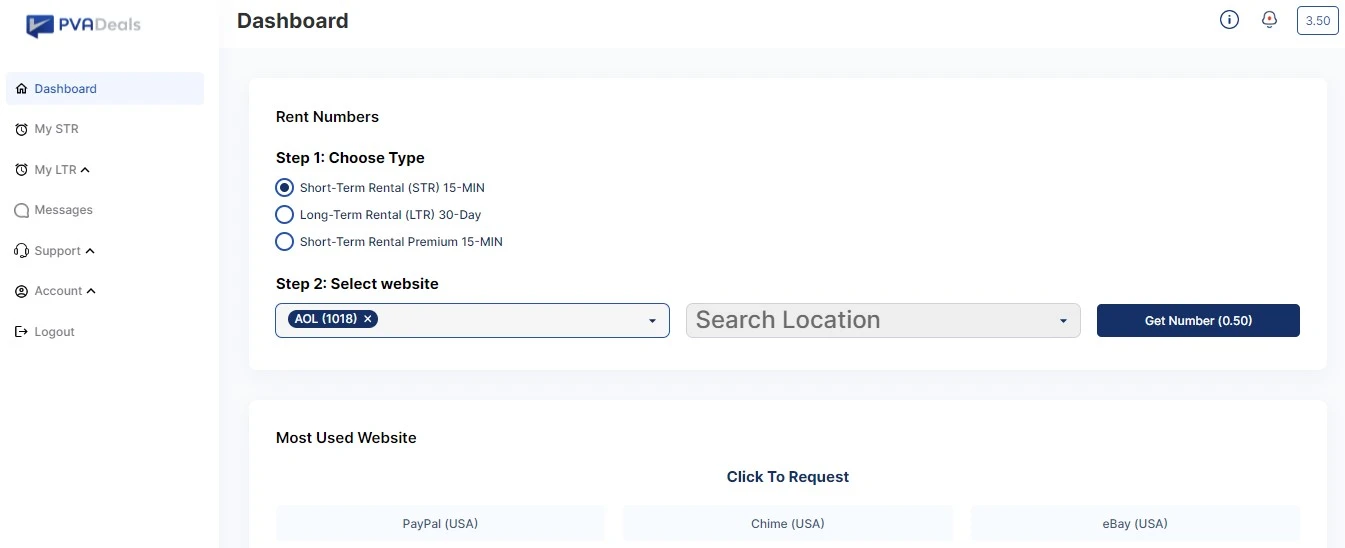Request PayPal (USA) number
Image resolution: width=1345 pixels, height=548 pixels.
(441, 523)
